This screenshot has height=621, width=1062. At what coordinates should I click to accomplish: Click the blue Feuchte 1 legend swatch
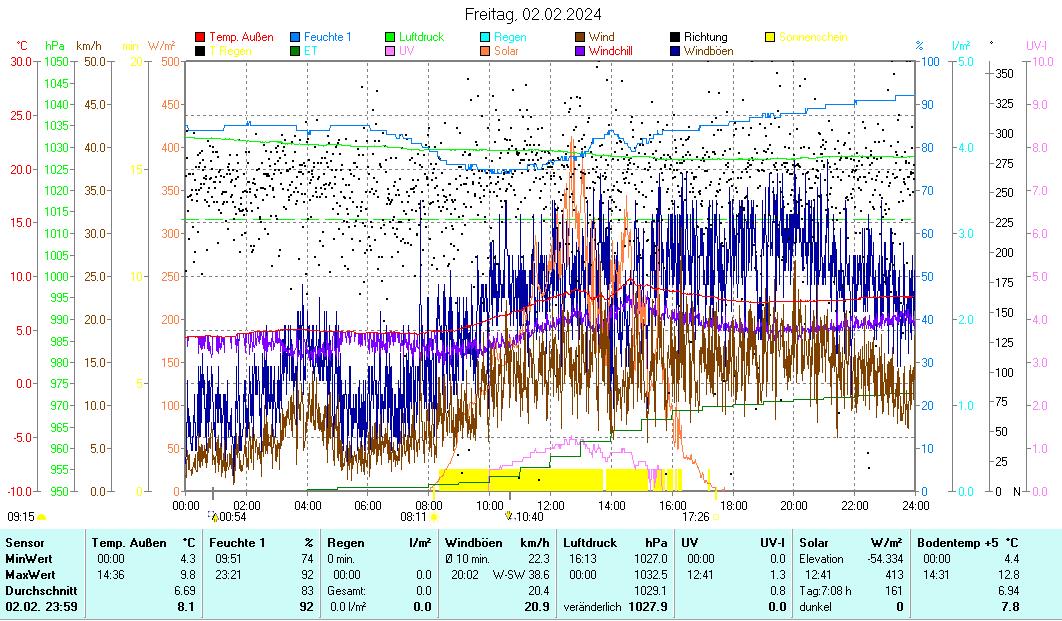(295, 37)
